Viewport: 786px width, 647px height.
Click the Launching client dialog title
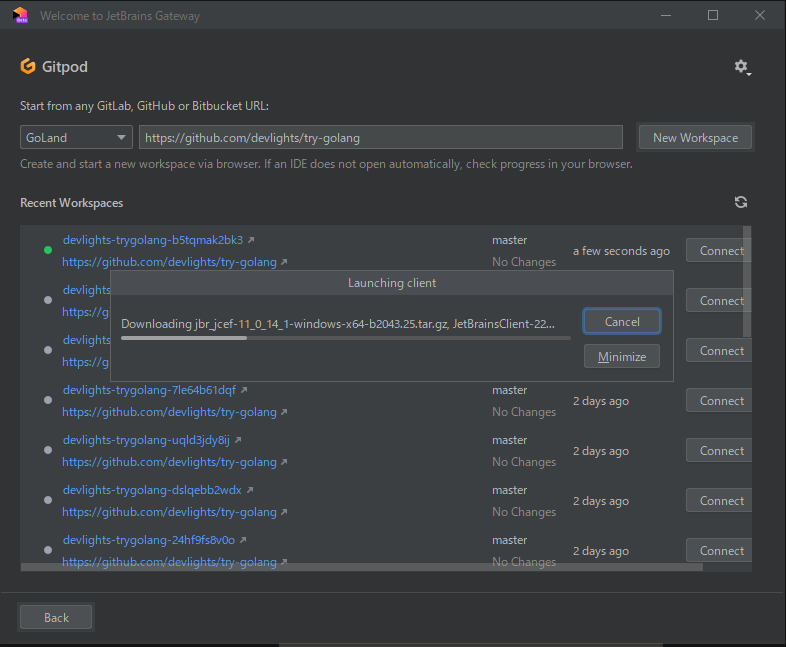point(392,283)
